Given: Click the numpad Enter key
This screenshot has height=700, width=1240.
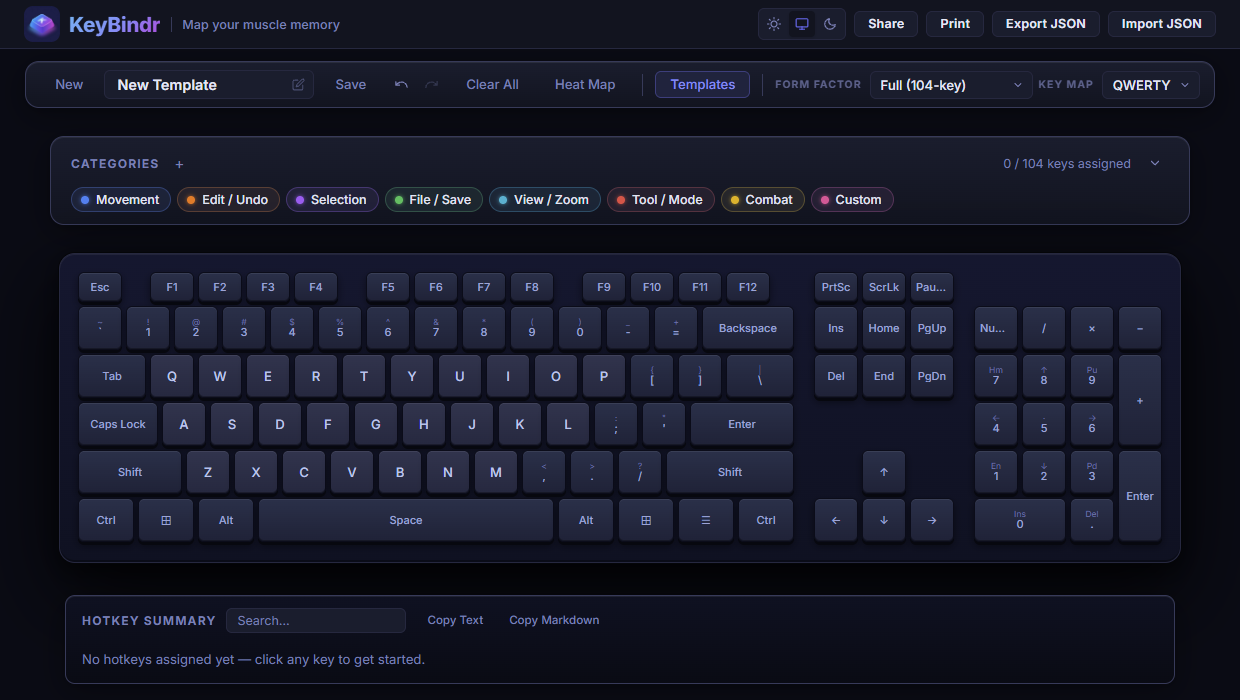Looking at the screenshot, I should coord(1140,496).
